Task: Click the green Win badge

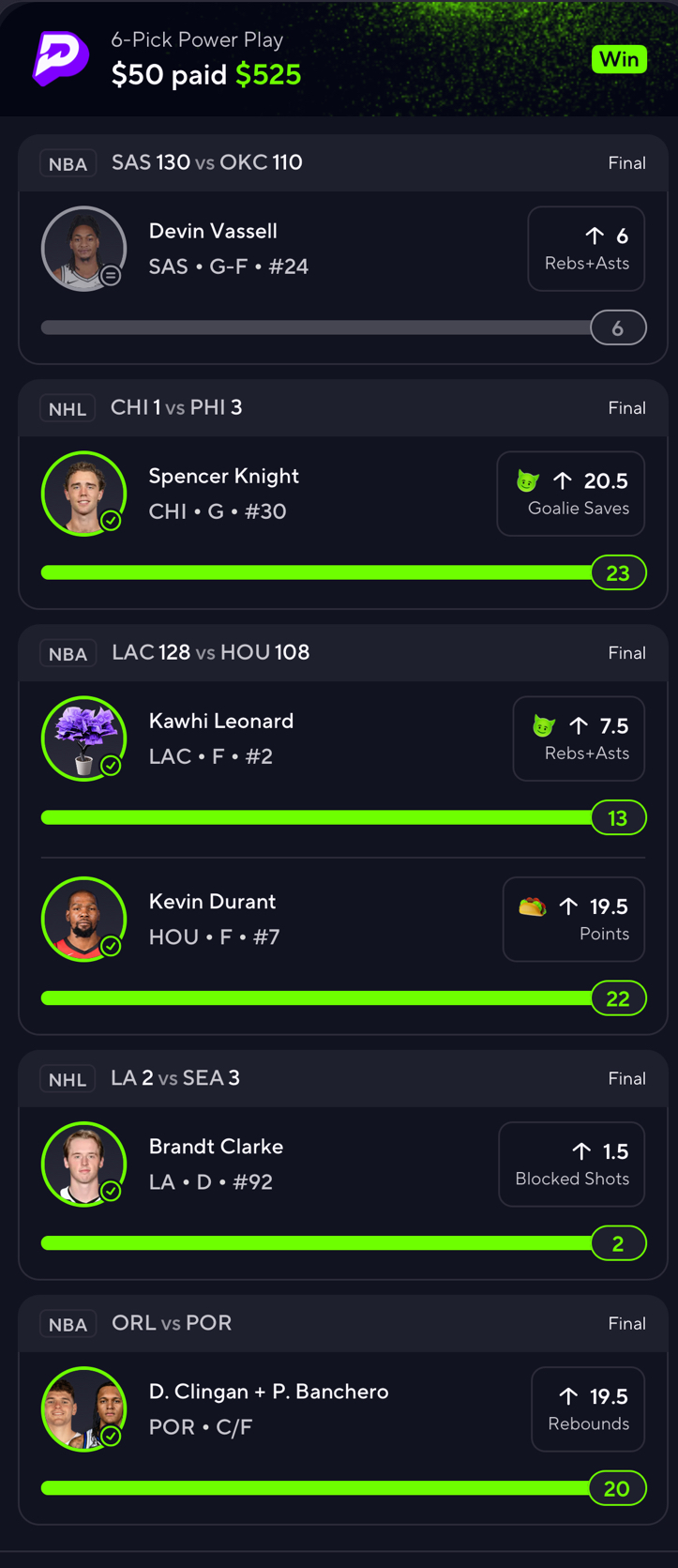Action: (619, 59)
